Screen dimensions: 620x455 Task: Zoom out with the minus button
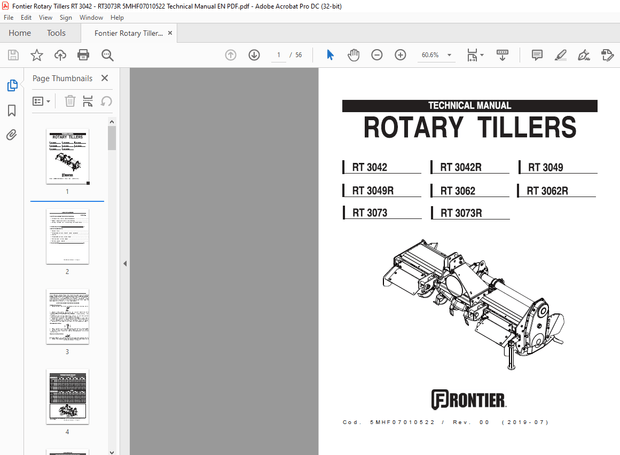pos(377,55)
